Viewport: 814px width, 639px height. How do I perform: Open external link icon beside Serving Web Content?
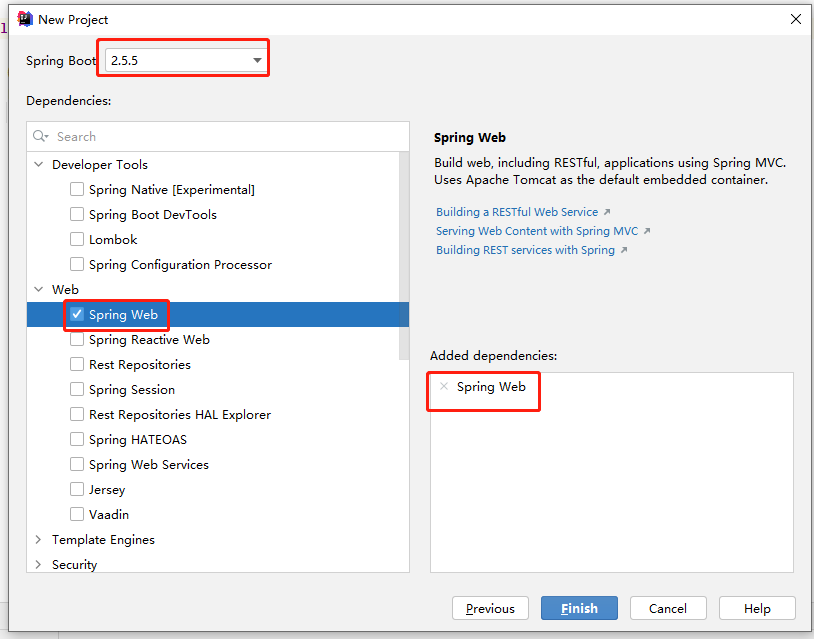pyautogui.click(x=647, y=231)
